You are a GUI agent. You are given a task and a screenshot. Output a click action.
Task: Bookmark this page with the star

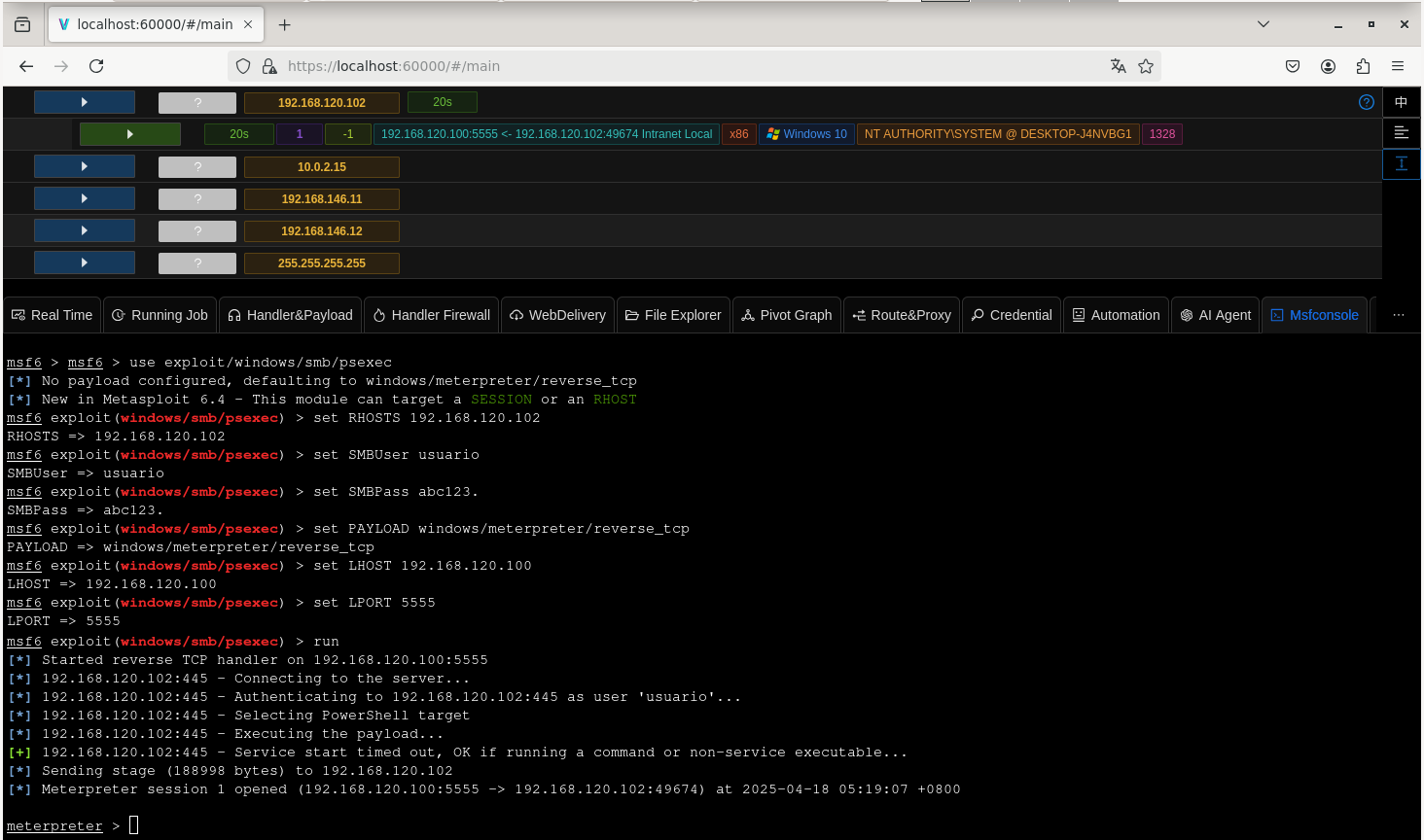pos(1146,66)
